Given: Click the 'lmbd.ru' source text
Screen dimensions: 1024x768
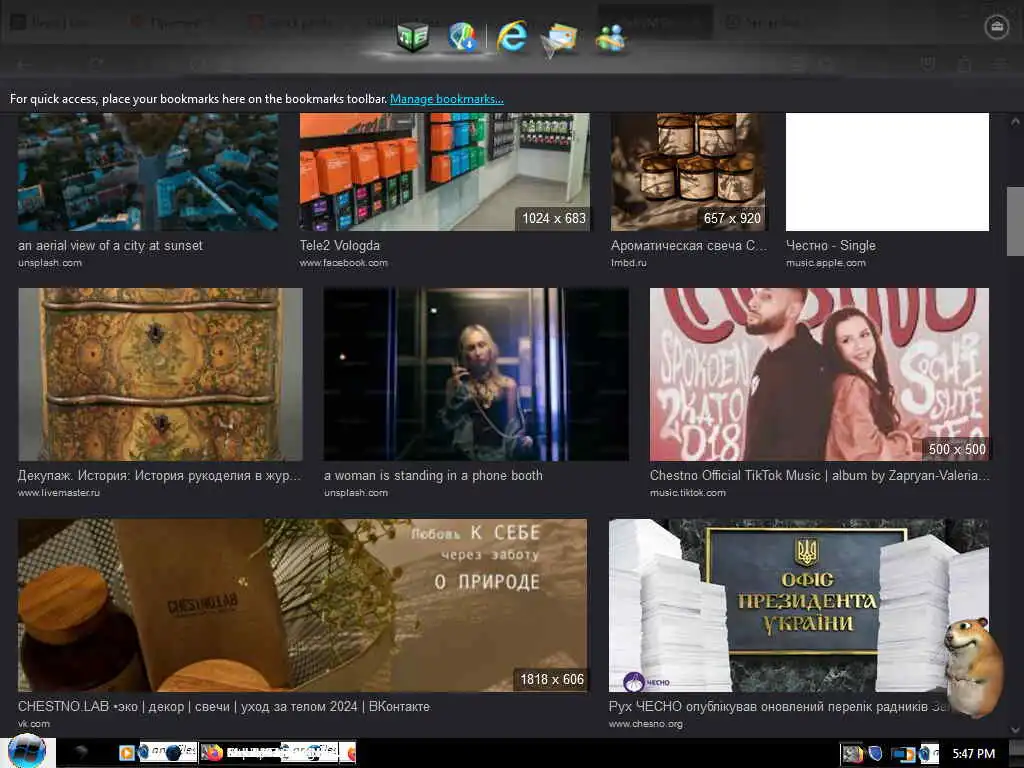Looking at the screenshot, I should click(628, 263).
